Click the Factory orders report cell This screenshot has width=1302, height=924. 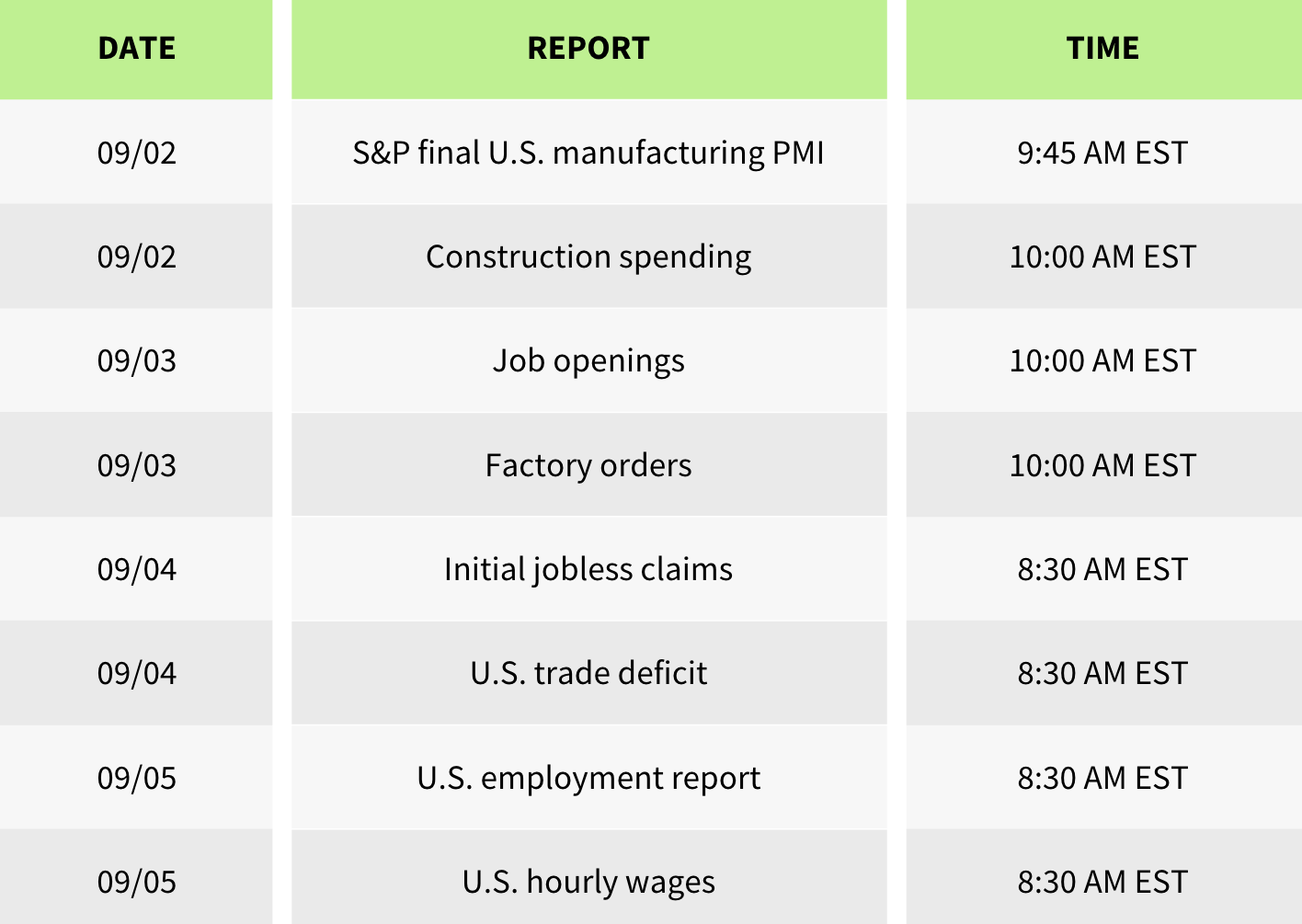click(588, 465)
